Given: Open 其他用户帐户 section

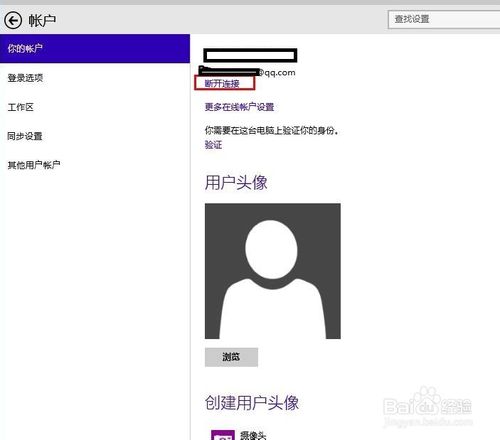Looking at the screenshot, I should click(x=34, y=165).
